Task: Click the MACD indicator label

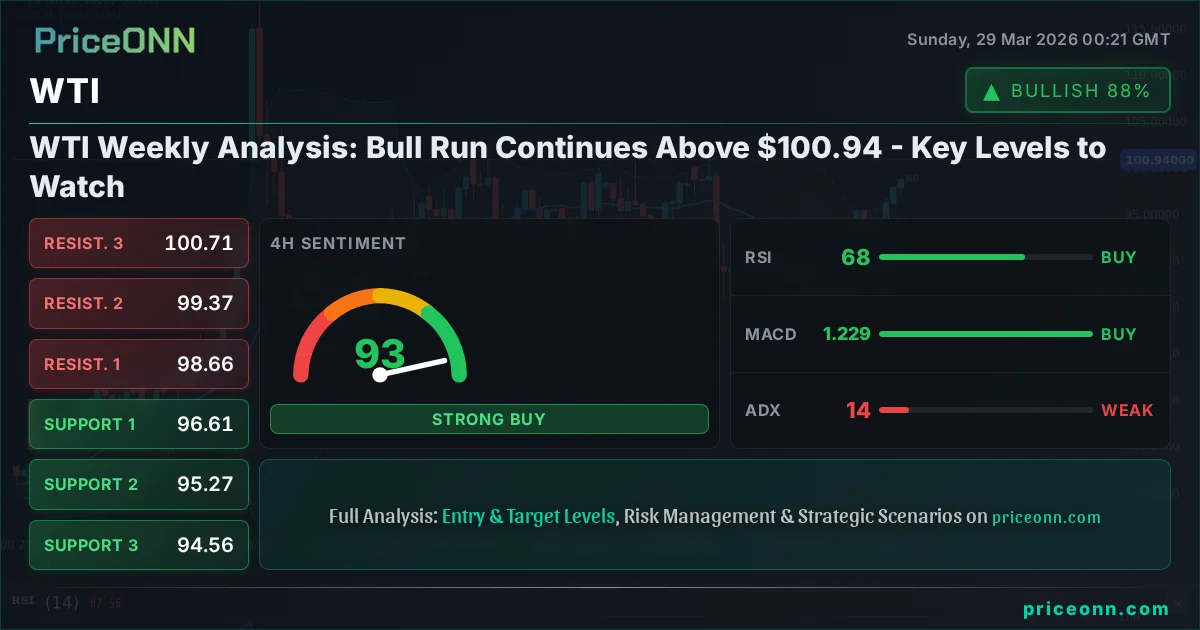Action: (x=770, y=334)
